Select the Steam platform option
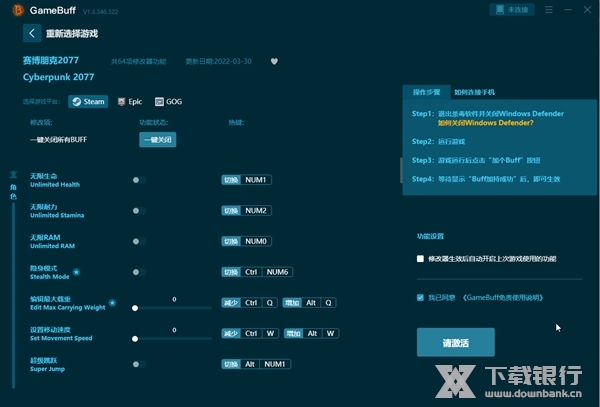 click(88, 101)
